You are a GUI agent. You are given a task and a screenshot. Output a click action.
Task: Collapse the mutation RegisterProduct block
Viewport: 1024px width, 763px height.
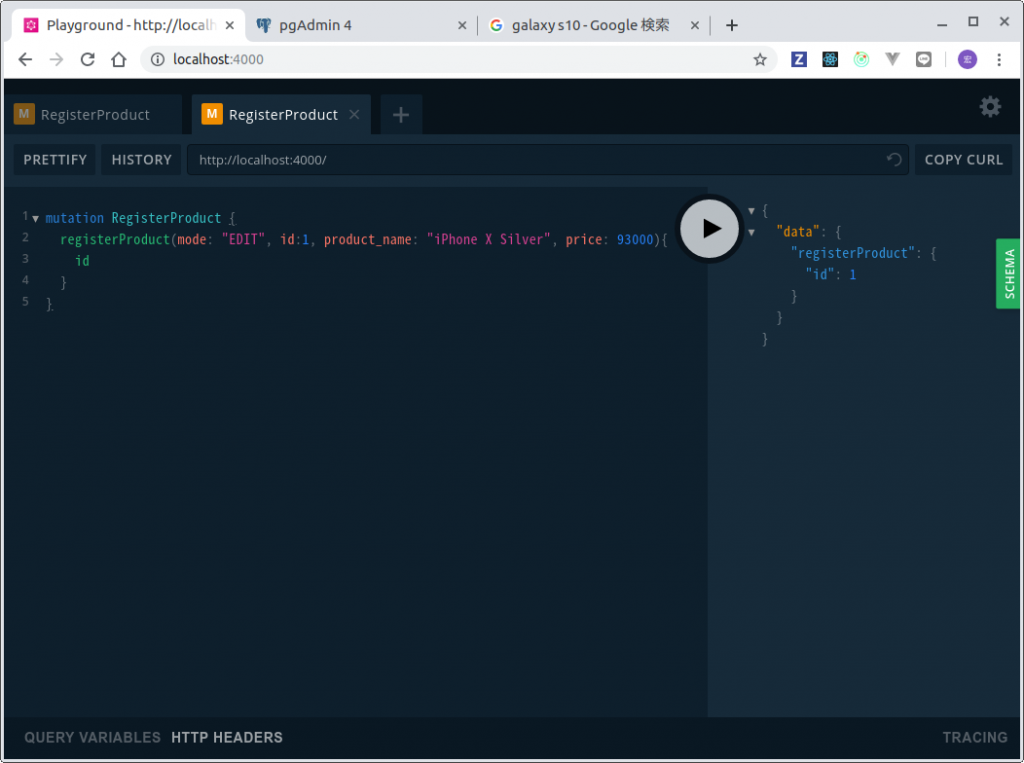tap(36, 218)
